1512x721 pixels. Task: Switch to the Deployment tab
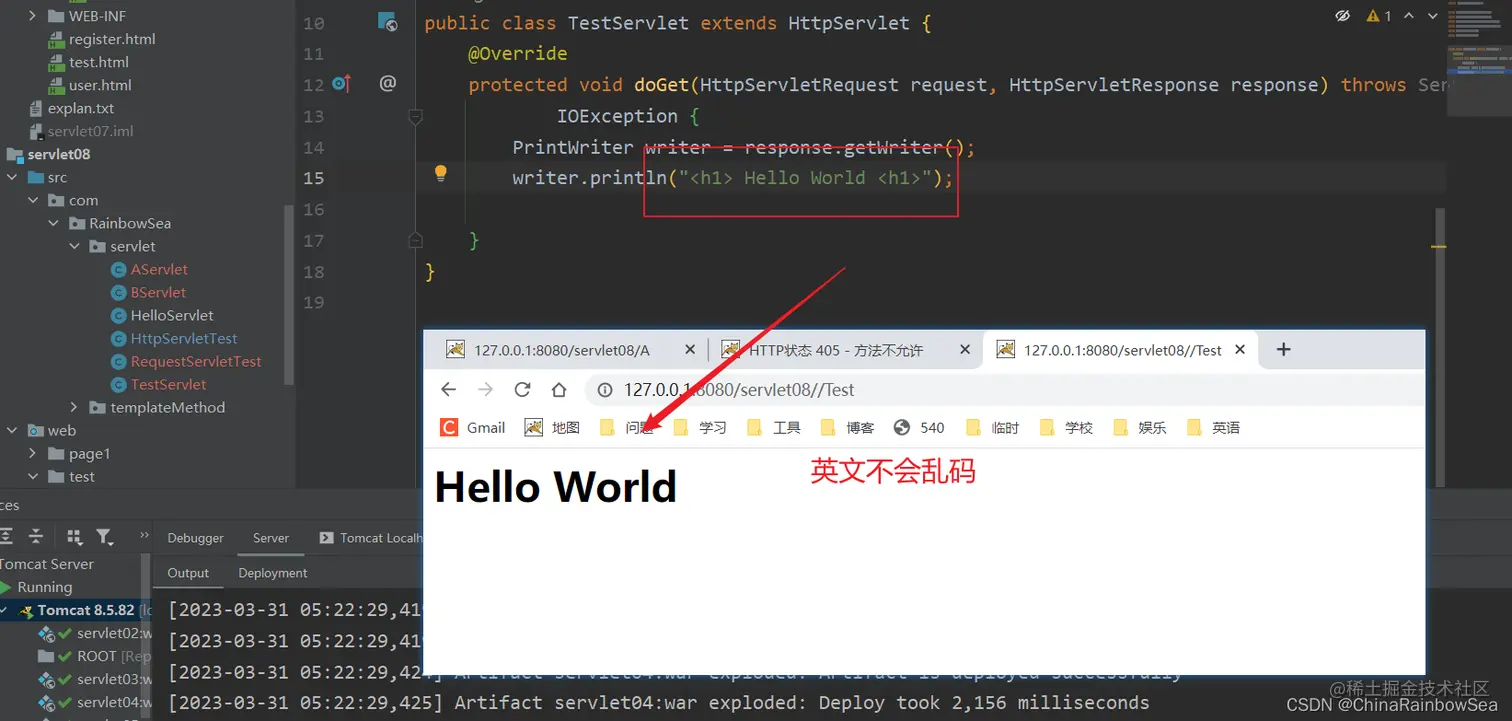tap(273, 573)
